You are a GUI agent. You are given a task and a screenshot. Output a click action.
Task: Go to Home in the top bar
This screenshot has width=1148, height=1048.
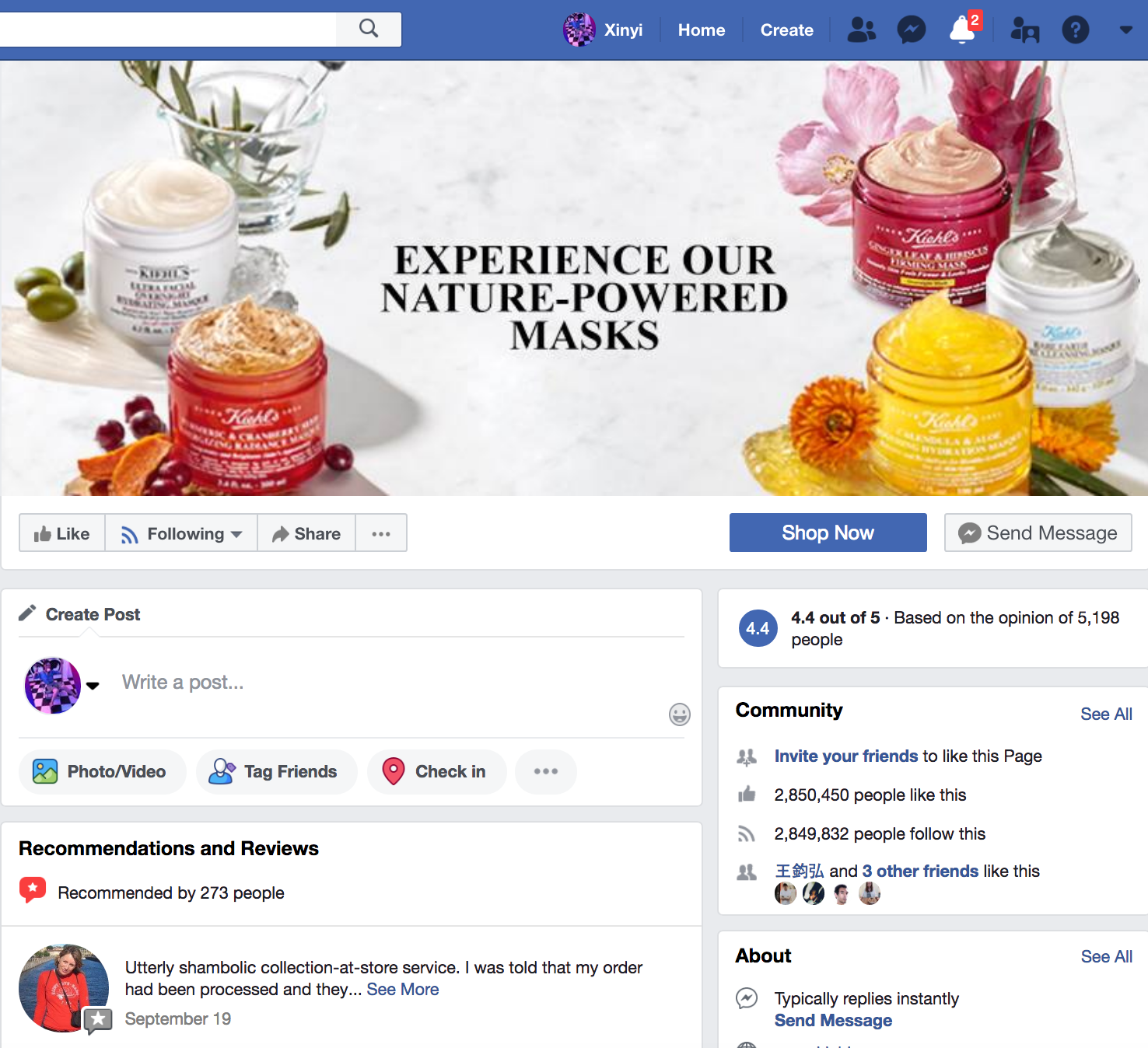click(x=702, y=30)
